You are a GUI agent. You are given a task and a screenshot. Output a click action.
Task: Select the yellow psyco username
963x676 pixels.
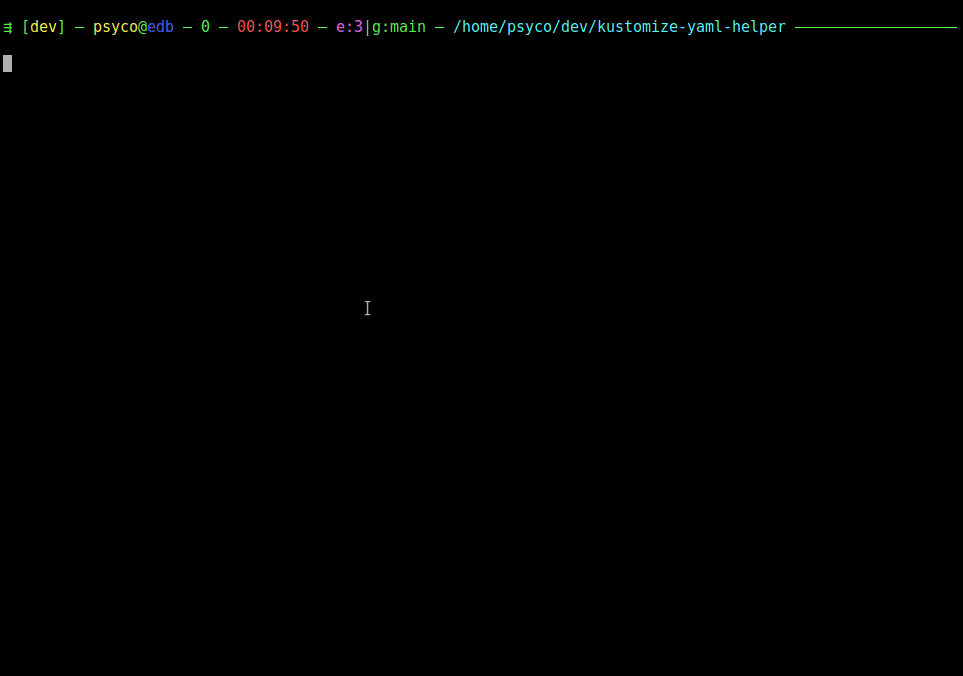(x=115, y=28)
